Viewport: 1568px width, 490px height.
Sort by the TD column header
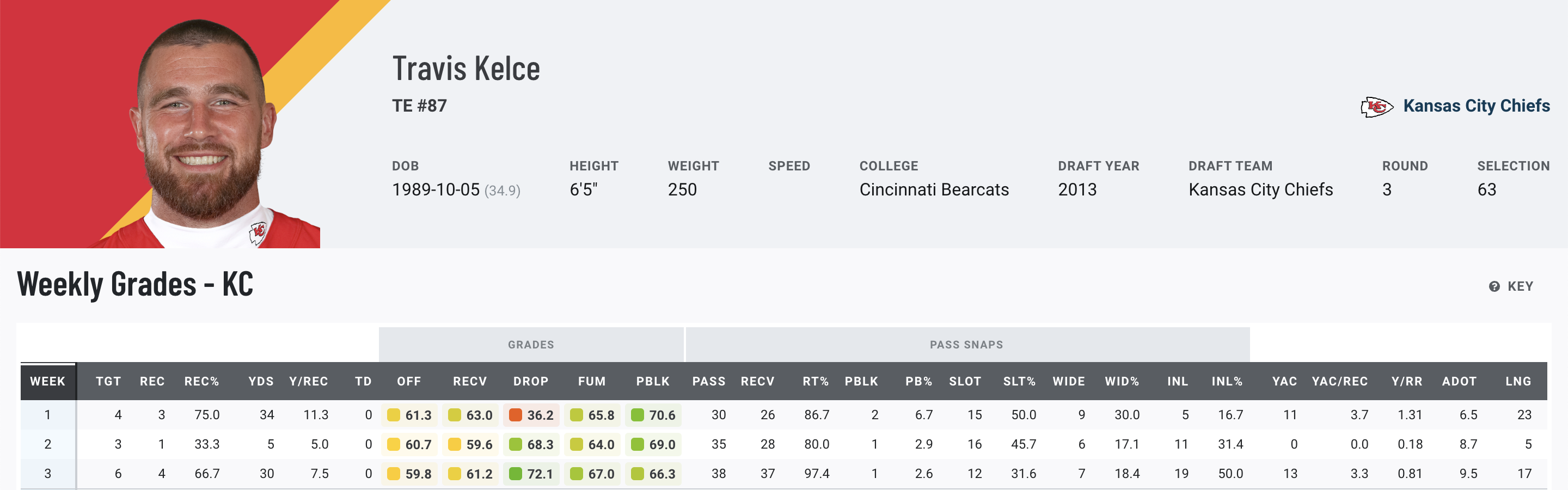(x=363, y=381)
